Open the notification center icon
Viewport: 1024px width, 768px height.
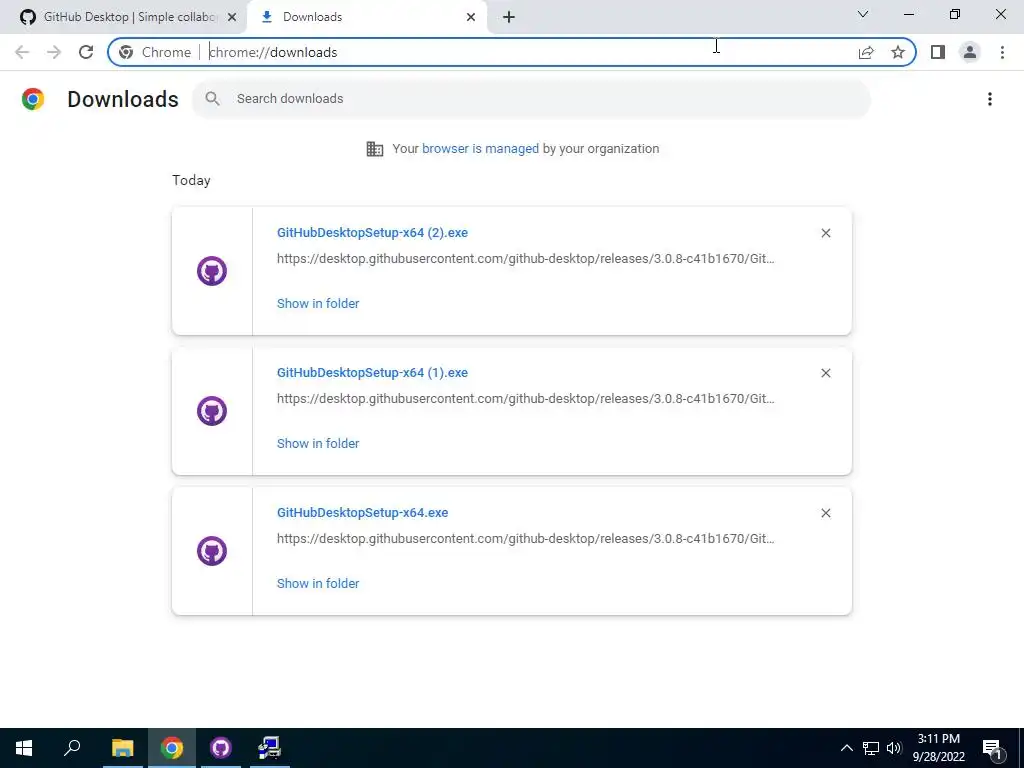click(992, 748)
